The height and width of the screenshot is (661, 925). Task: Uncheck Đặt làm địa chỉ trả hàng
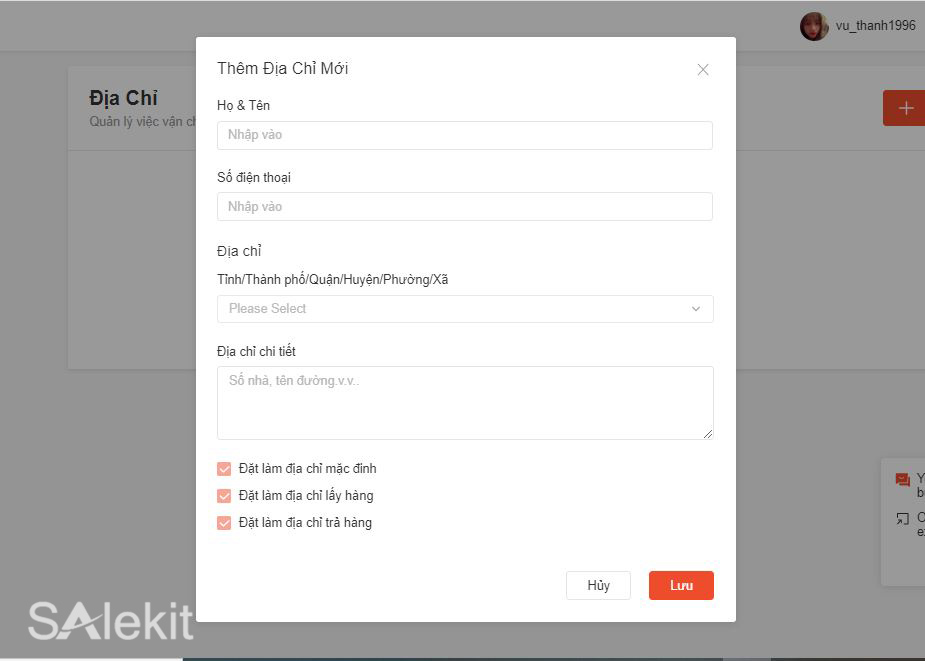tap(224, 522)
